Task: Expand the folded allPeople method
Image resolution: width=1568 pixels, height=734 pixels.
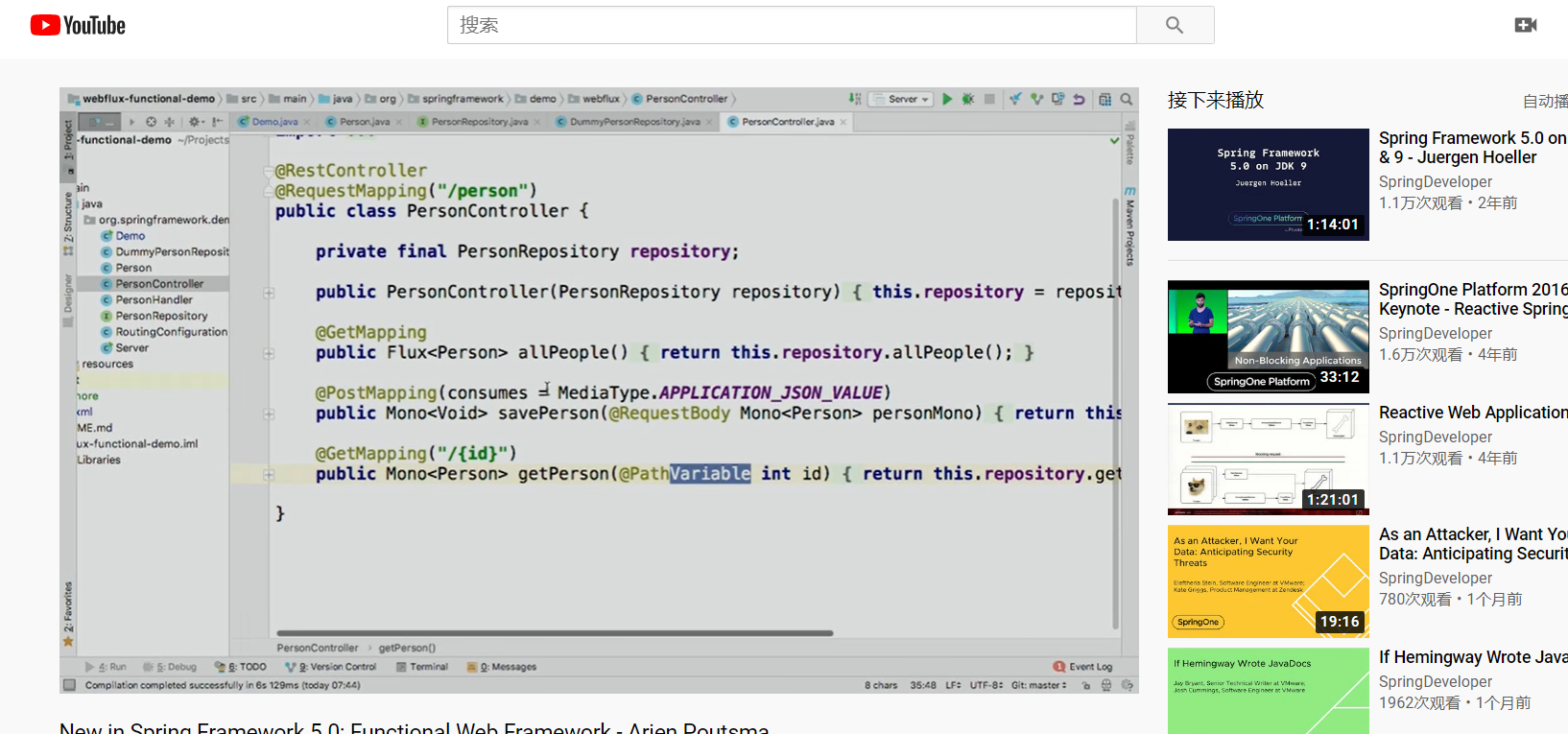Action: coord(270,353)
